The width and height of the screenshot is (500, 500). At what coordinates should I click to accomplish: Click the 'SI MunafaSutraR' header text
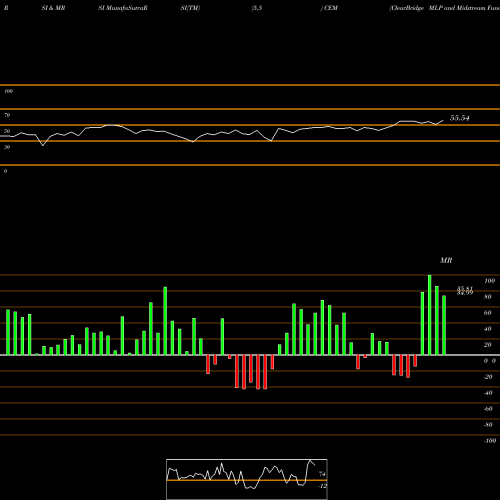[123, 8]
